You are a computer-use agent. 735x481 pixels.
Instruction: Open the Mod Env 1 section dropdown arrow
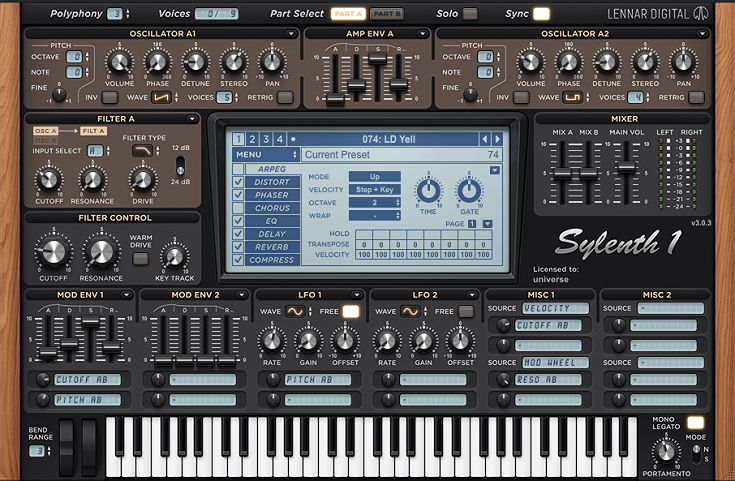coord(126,295)
